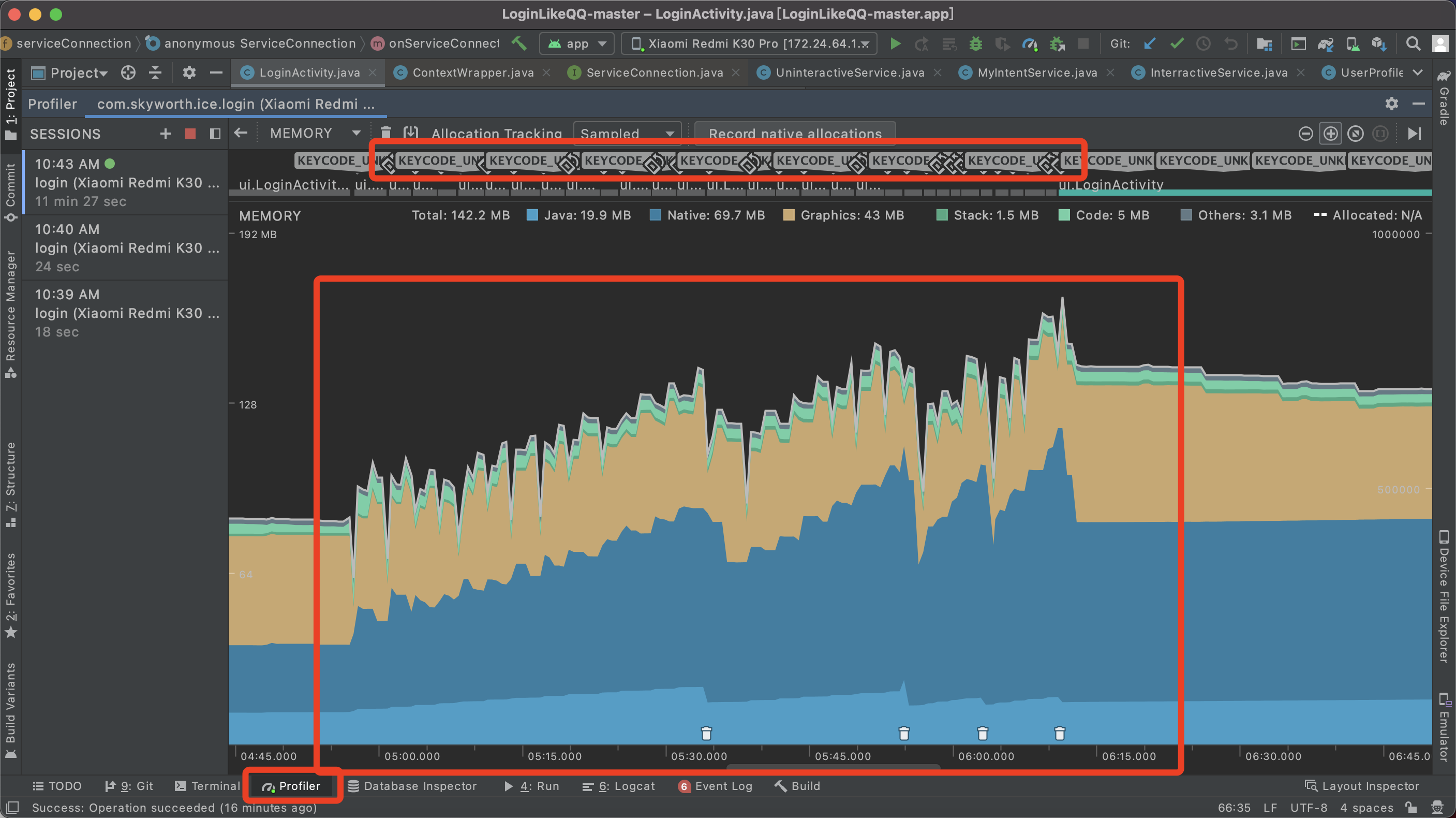
Task: Collapse the sessions sidebar panel
Action: (215, 134)
